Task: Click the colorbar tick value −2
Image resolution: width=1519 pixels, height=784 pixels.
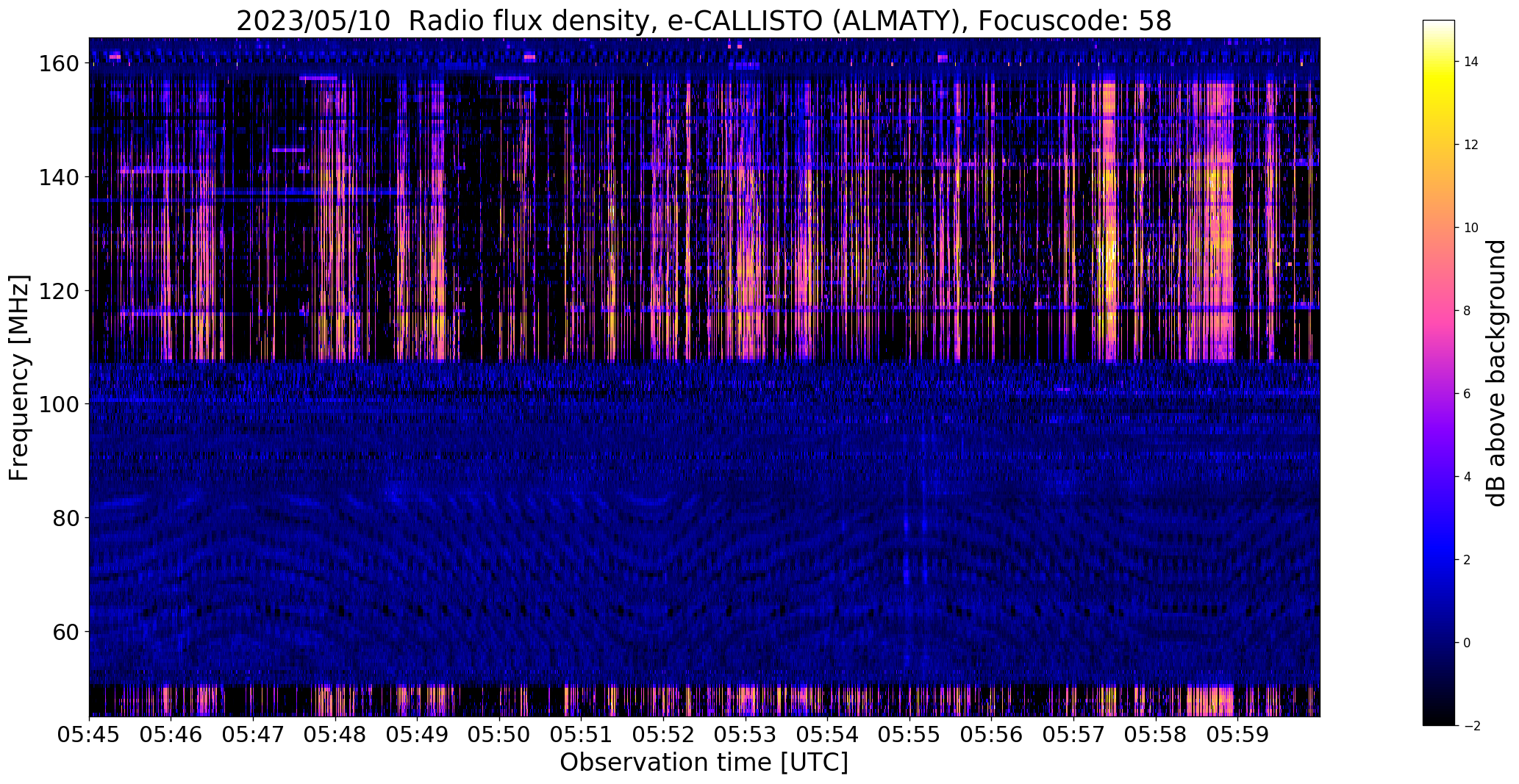Action: click(x=1471, y=726)
